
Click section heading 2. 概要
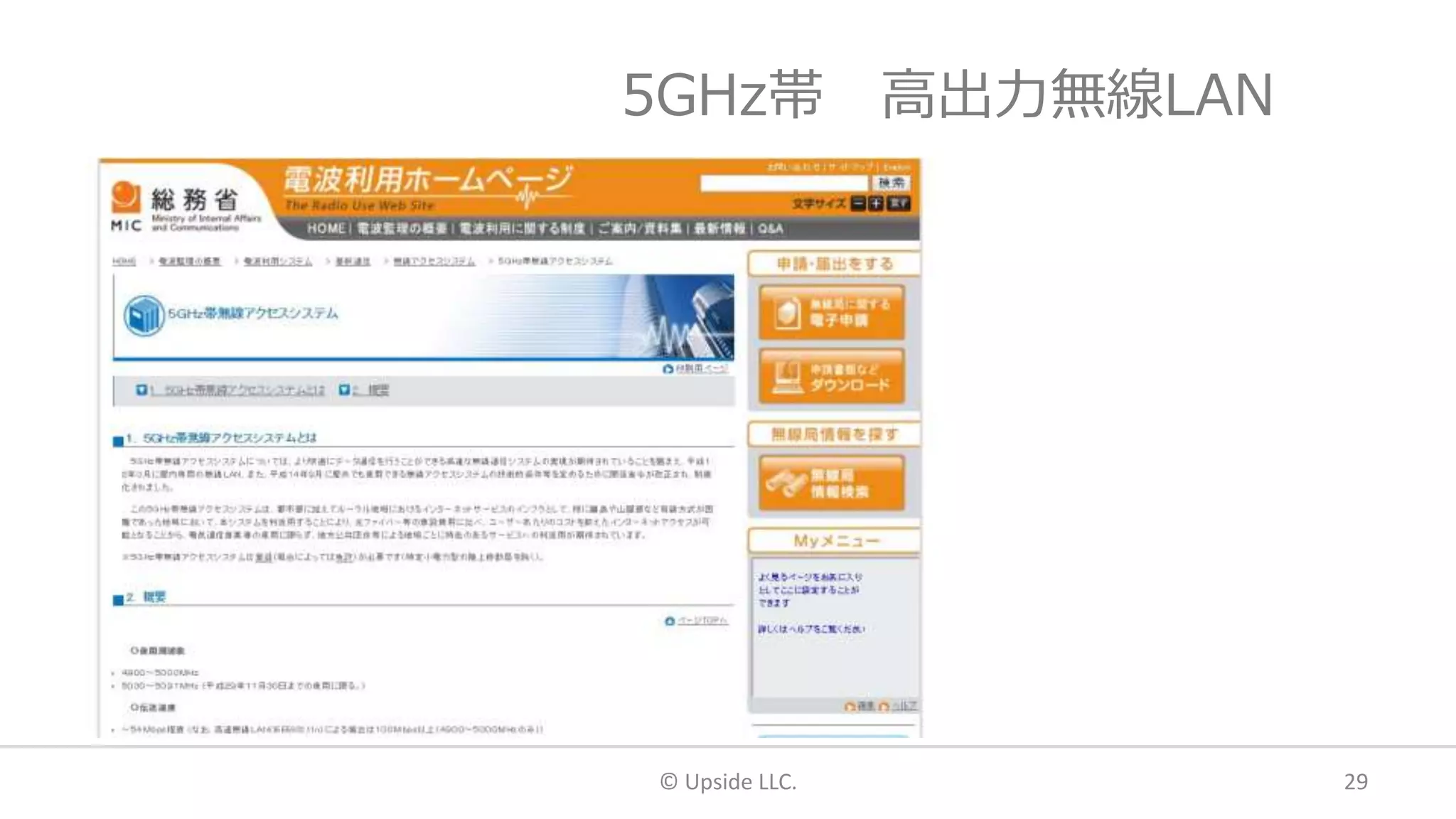coord(146,597)
